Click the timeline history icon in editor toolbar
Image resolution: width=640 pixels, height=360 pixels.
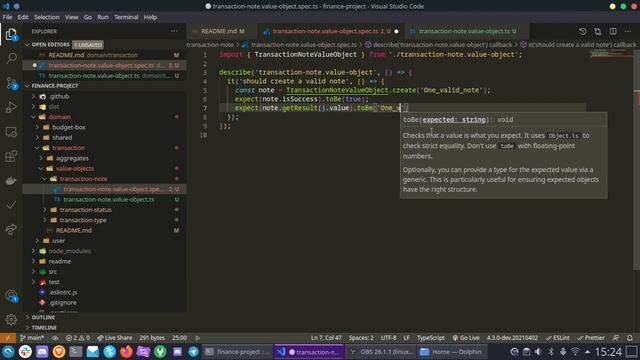click(582, 31)
